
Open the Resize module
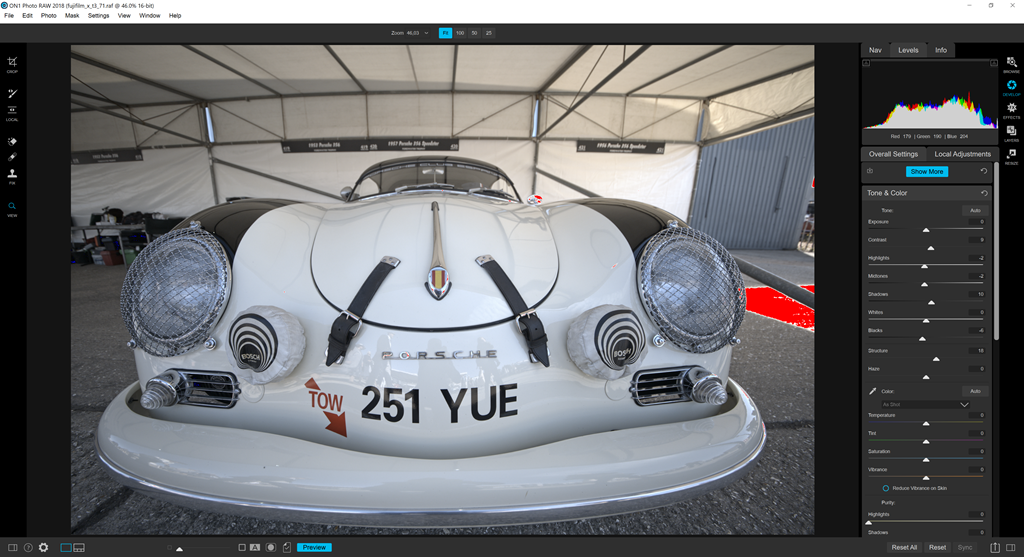click(x=1011, y=155)
